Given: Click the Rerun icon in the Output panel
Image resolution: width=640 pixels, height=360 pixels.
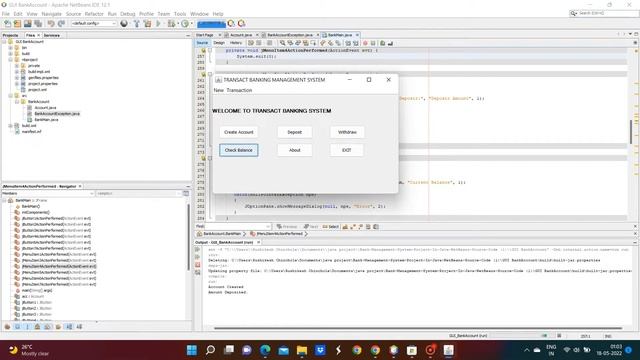Looking at the screenshot, I should (198, 249).
